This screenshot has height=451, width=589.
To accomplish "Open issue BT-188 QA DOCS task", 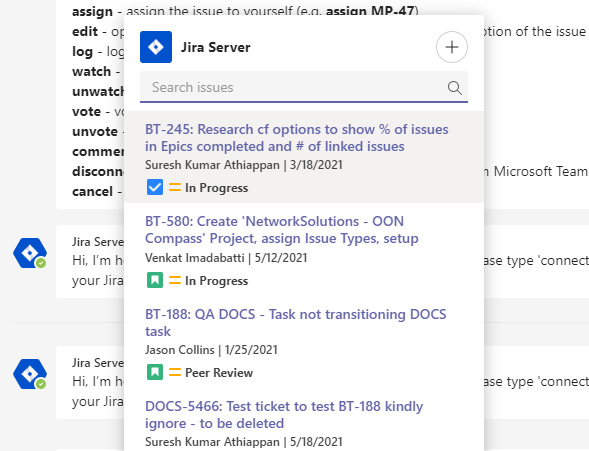I will coord(296,323).
